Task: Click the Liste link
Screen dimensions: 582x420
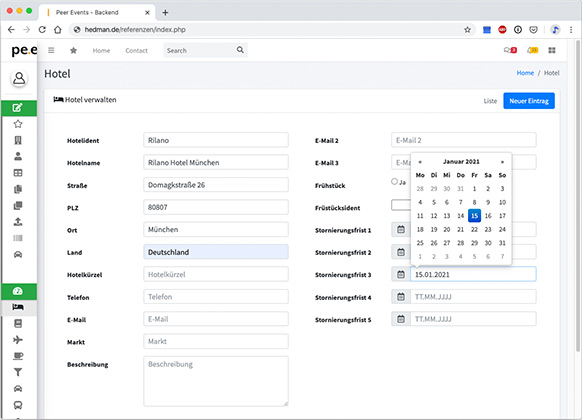Action: pyautogui.click(x=490, y=101)
